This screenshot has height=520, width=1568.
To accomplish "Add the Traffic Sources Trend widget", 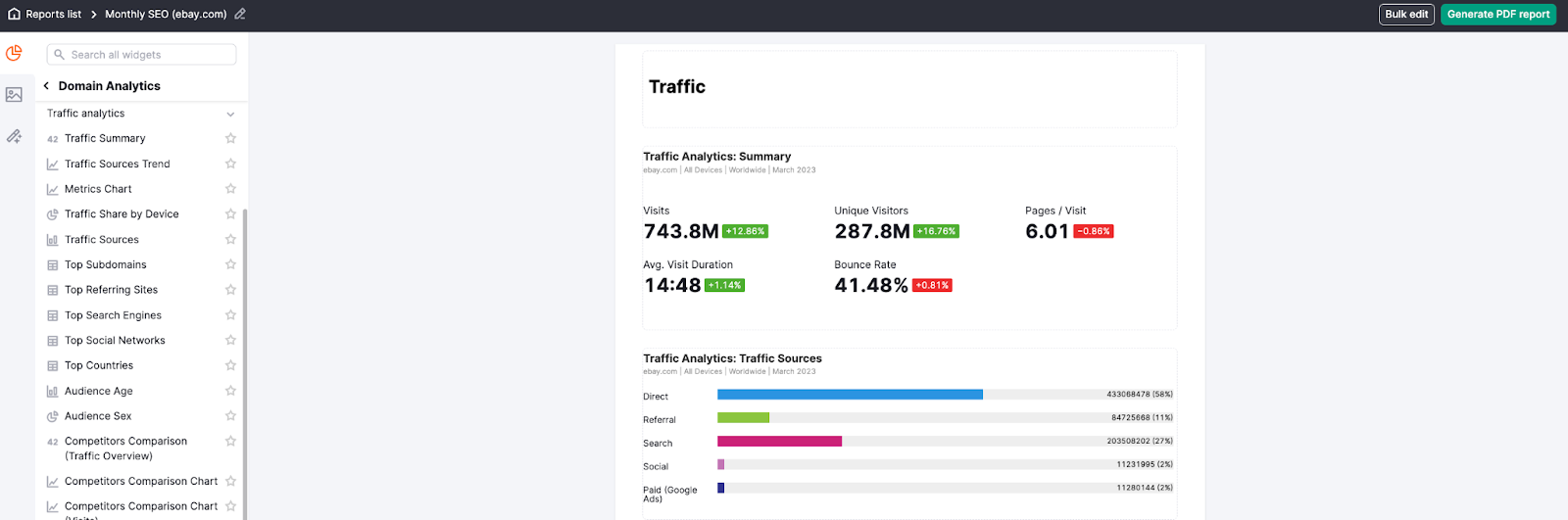I will pos(118,164).
